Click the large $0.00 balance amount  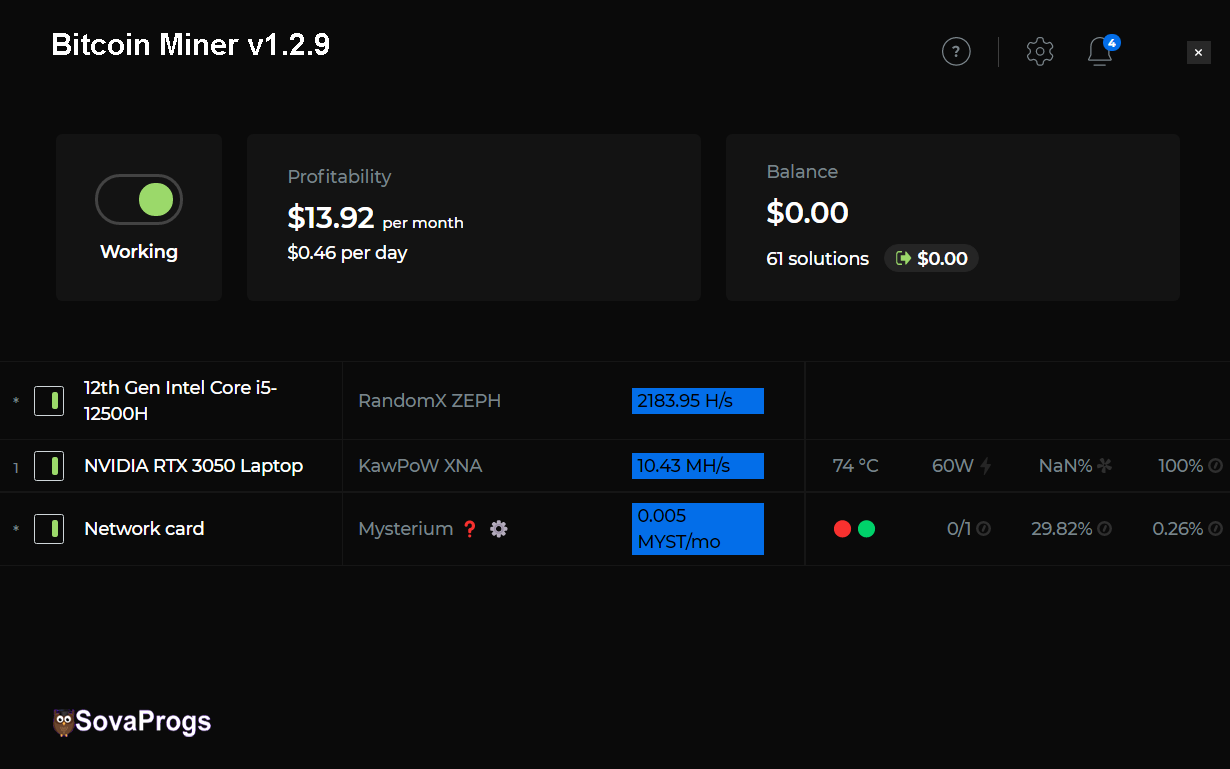coord(808,212)
